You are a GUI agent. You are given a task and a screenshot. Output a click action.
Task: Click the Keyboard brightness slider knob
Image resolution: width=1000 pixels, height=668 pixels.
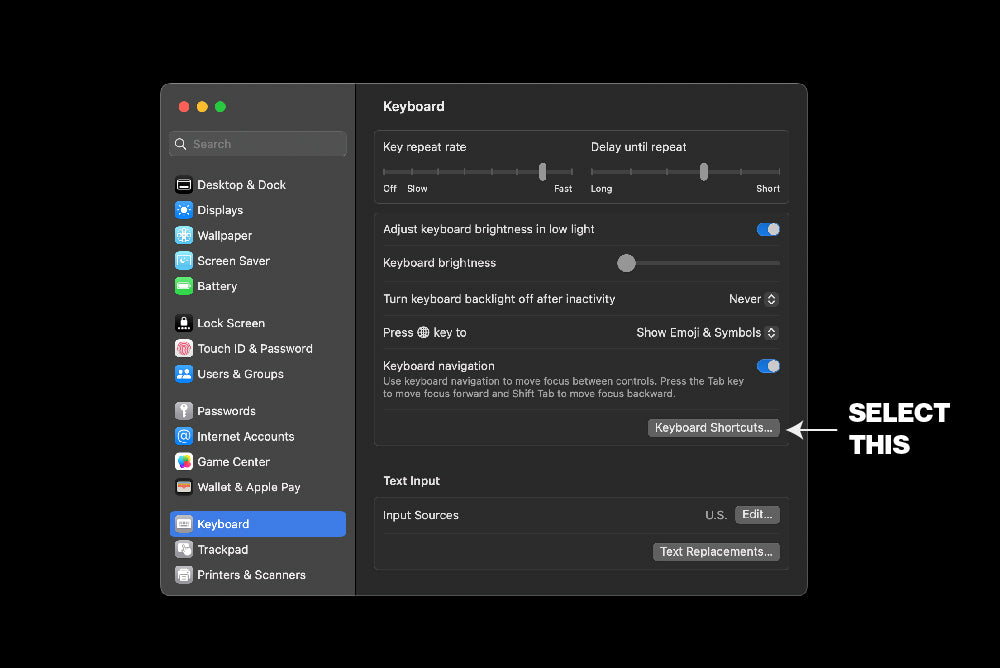tap(626, 263)
